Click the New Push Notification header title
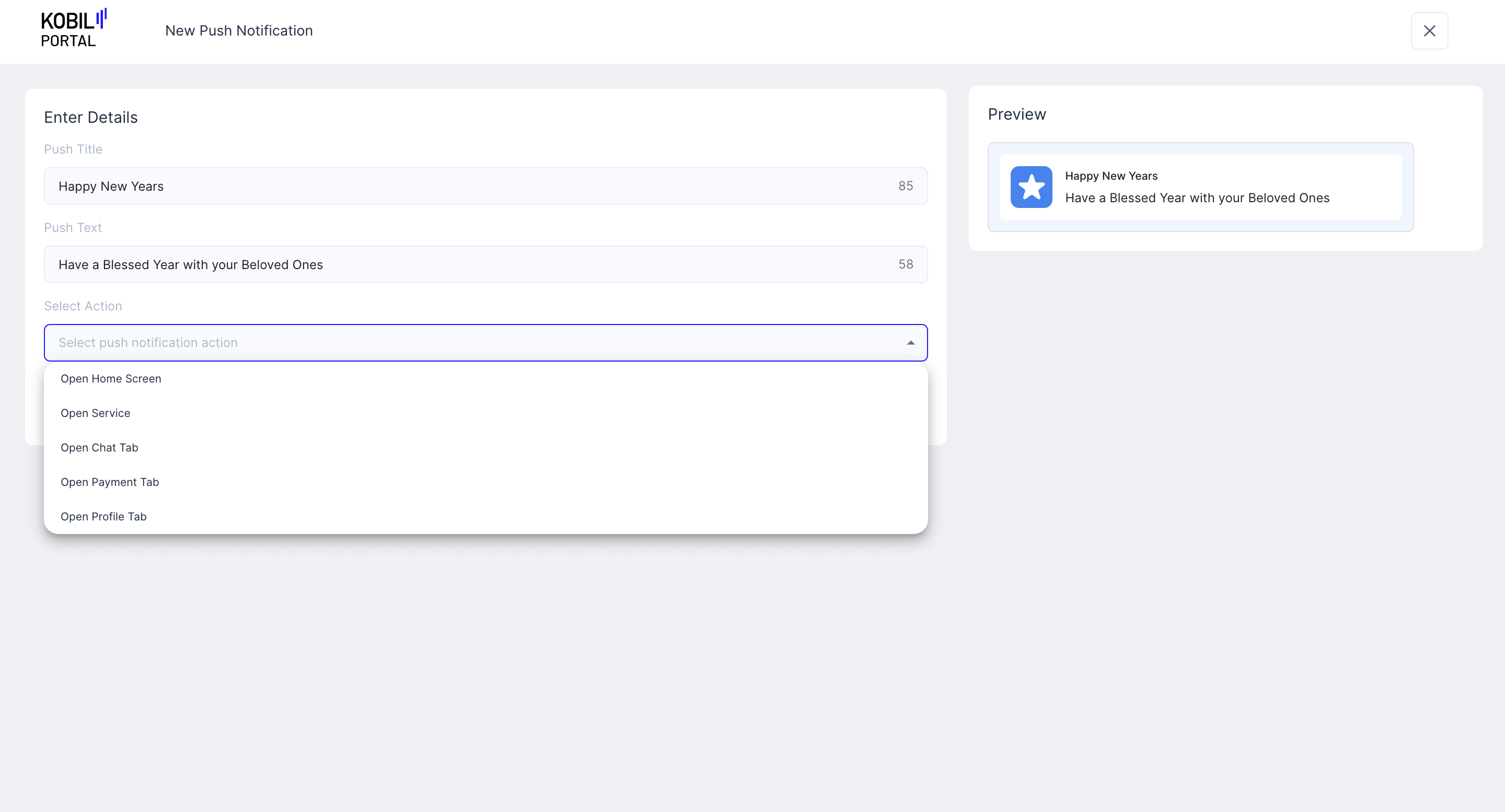Screen dimensions: 1505x812 pyautogui.click(x=238, y=30)
